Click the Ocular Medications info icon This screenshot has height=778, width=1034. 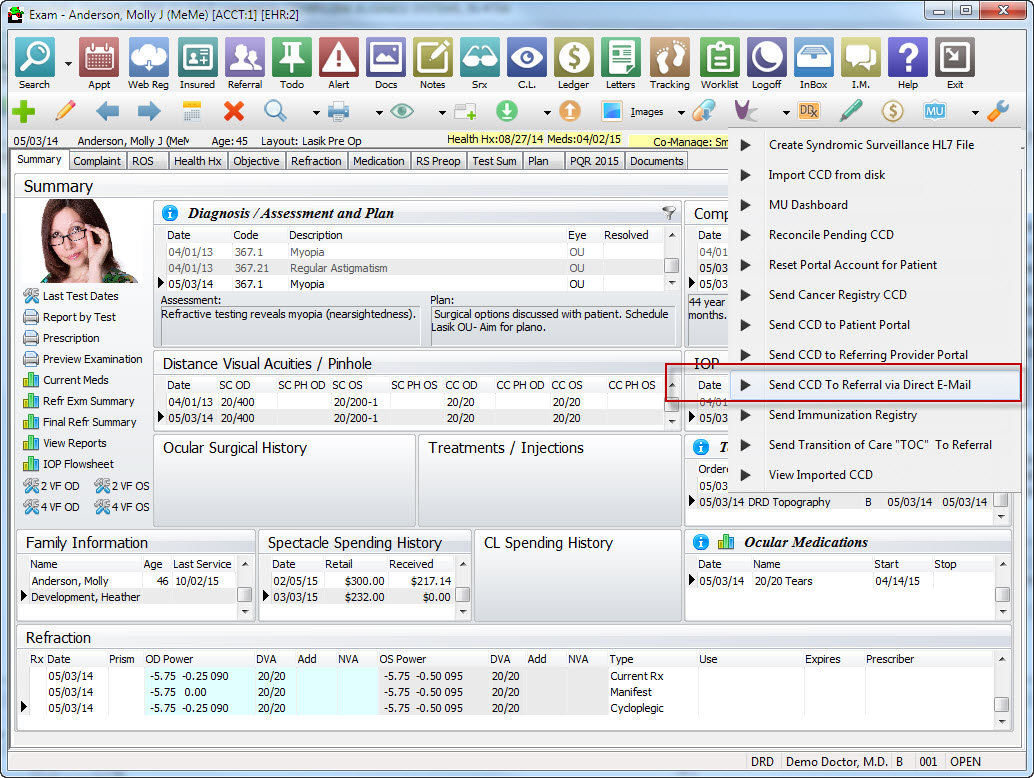click(700, 542)
